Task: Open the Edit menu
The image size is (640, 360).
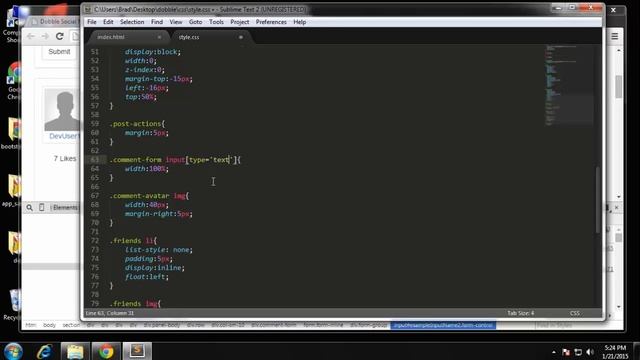Action: click(x=108, y=22)
